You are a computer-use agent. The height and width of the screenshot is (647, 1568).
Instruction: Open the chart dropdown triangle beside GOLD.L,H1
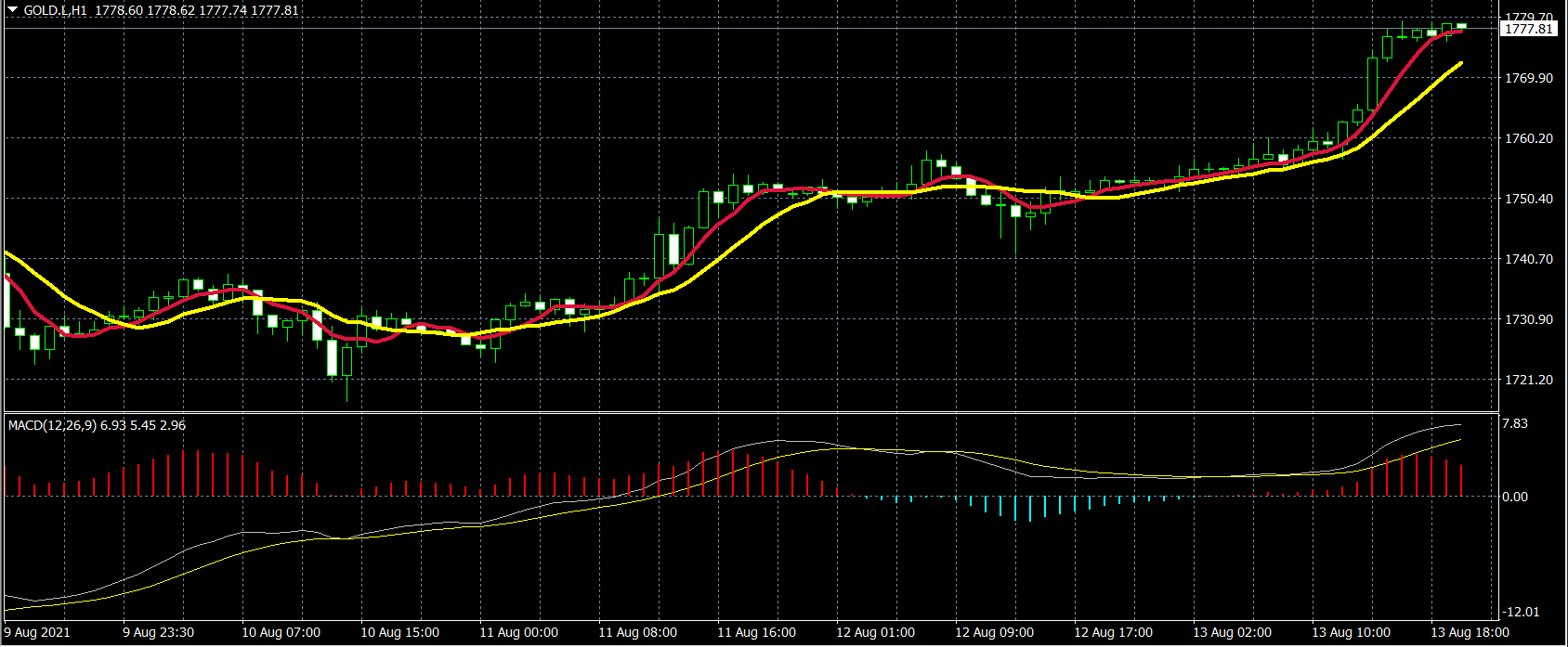[13, 10]
